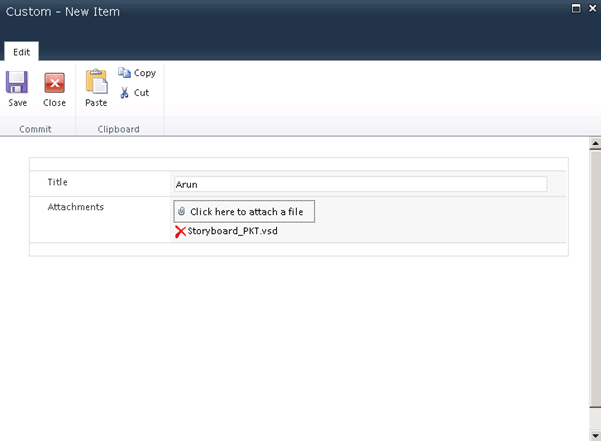Click the Clipboard group label
601x441 pixels.
click(118, 129)
